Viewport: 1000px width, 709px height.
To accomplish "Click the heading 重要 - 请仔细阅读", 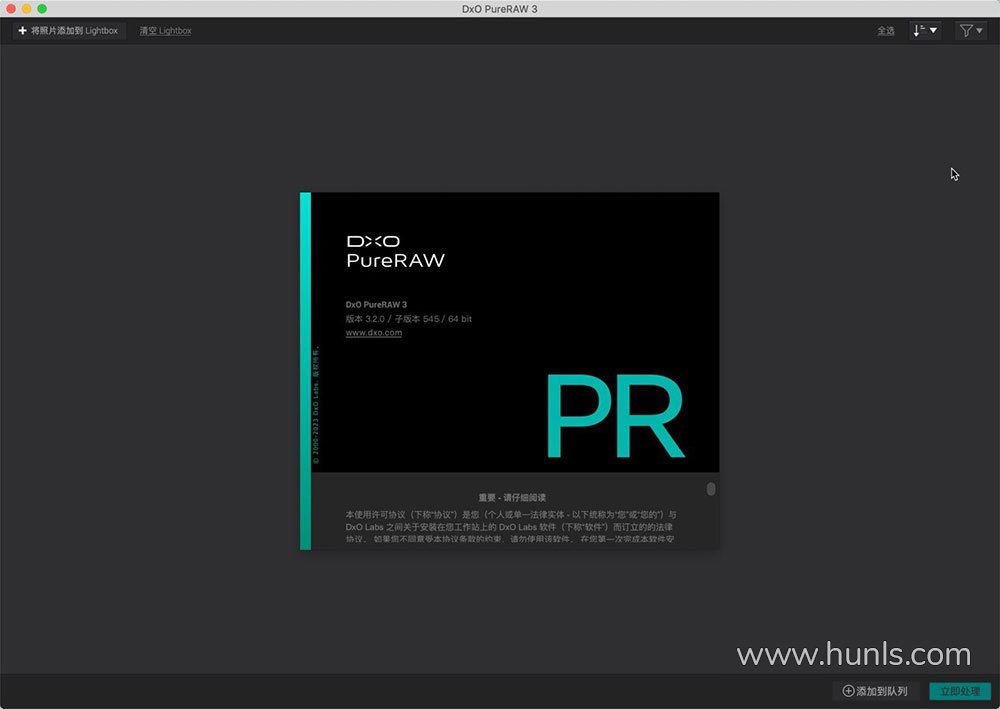I will [512, 497].
